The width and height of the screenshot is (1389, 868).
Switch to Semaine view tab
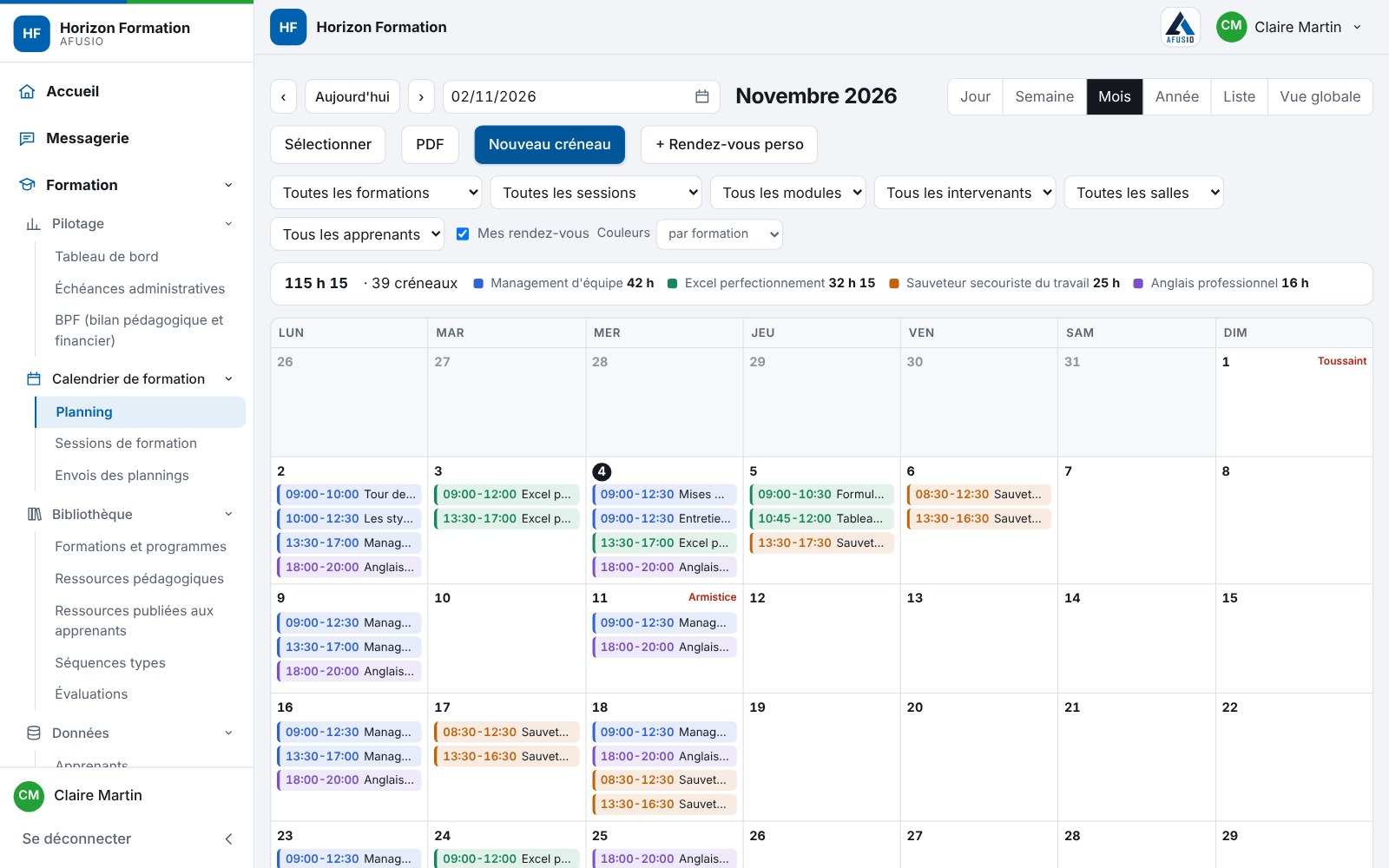(1044, 96)
